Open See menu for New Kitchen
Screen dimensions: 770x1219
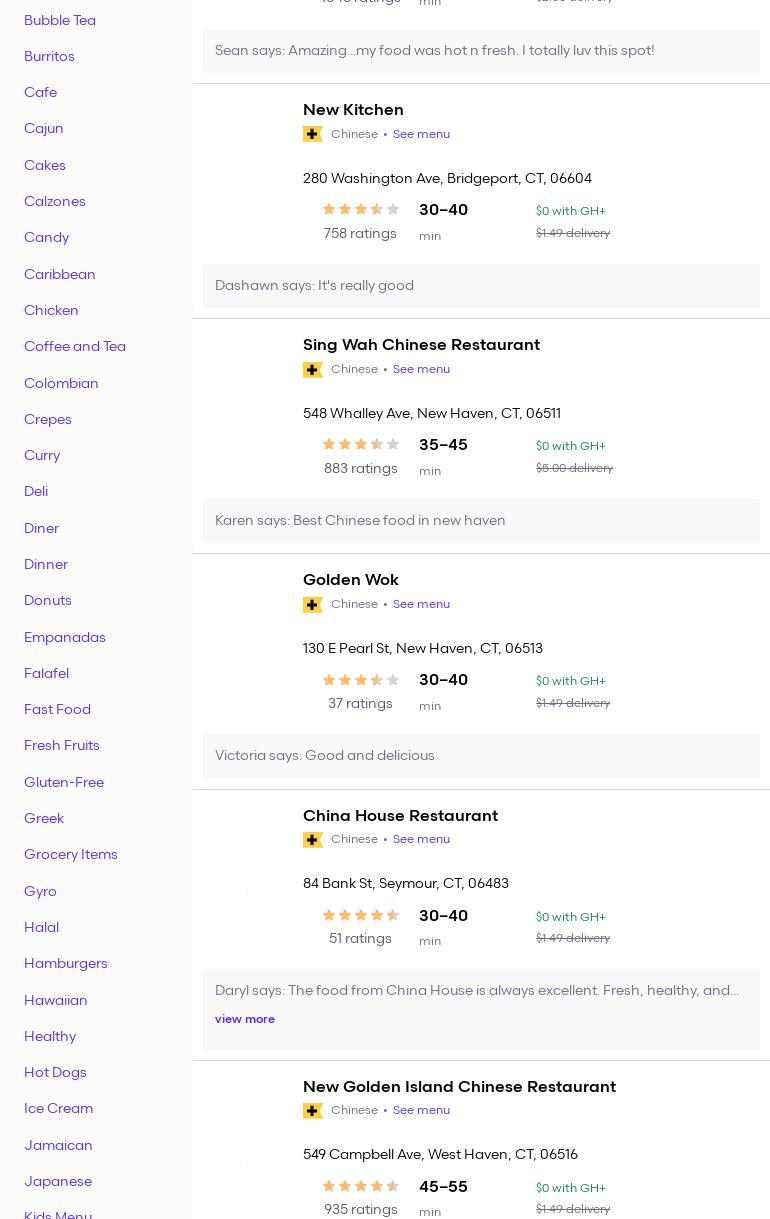coord(421,134)
